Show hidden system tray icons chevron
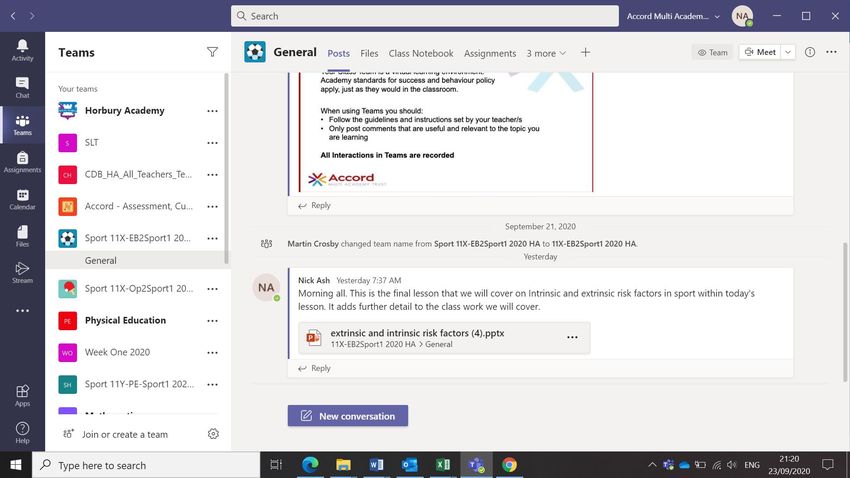 pos(652,464)
